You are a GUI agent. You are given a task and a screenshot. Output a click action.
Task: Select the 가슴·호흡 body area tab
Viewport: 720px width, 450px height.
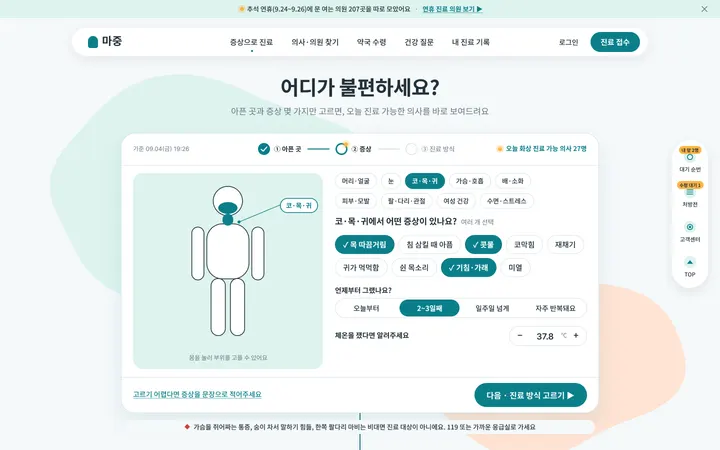[470, 181]
